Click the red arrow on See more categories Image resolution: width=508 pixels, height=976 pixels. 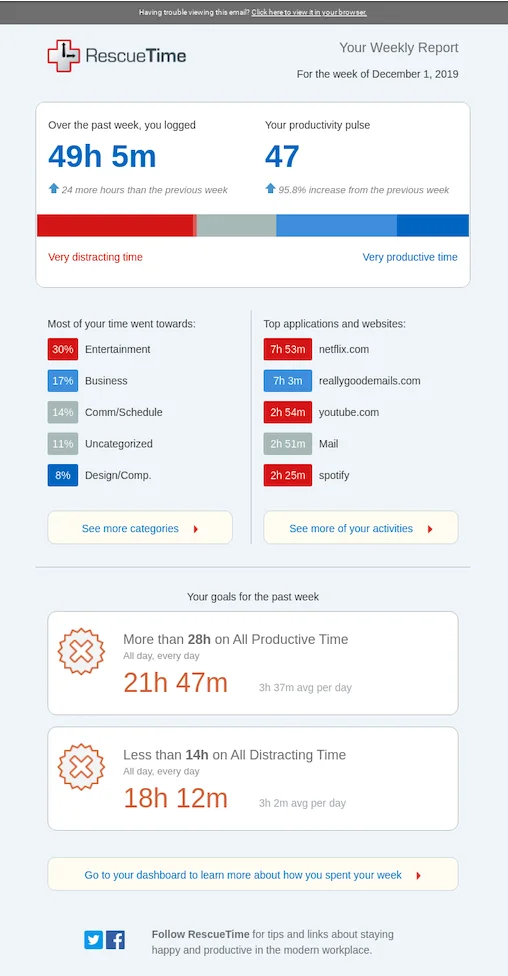(x=195, y=529)
